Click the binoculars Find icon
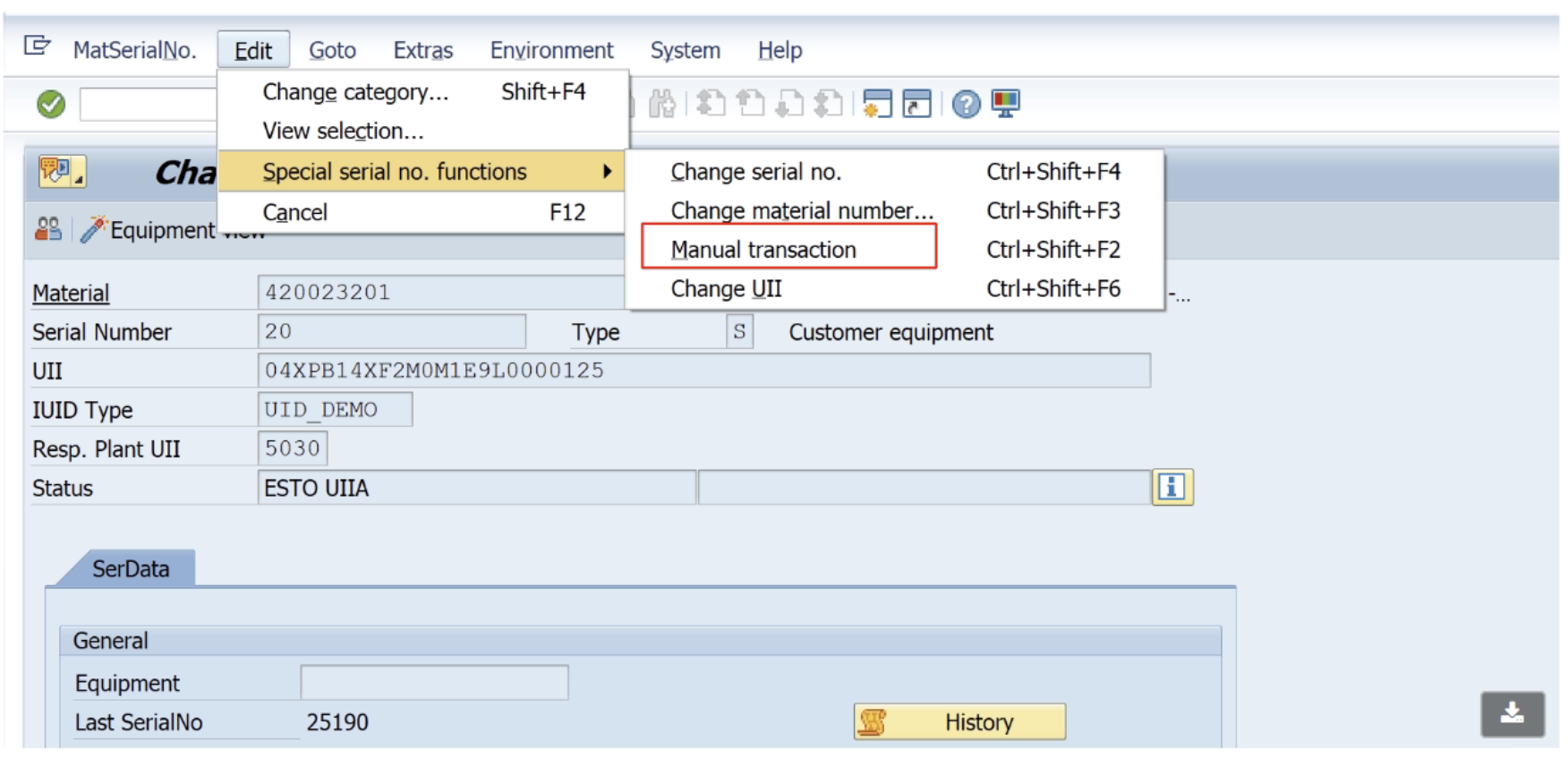Screen dimensions: 1568x759 (662, 105)
